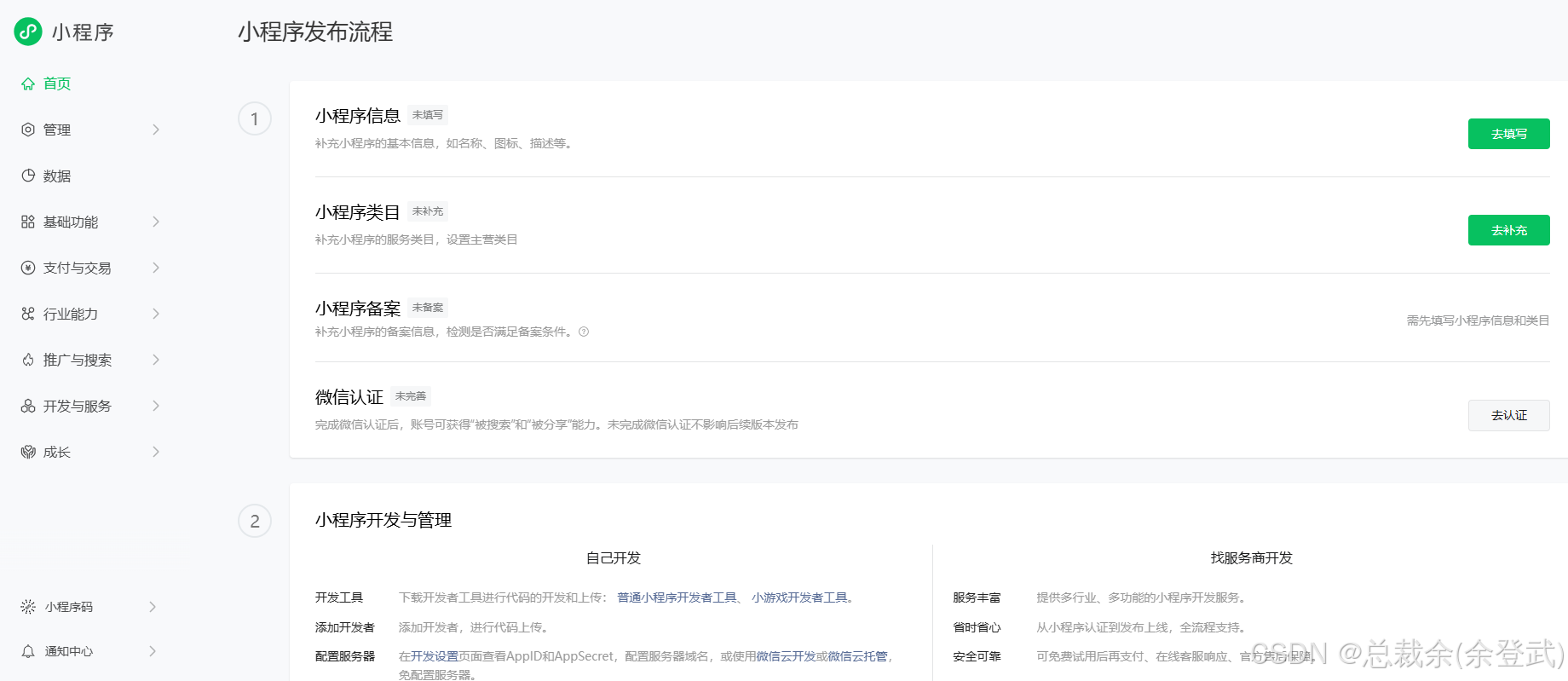The image size is (1568, 681).
Task: Click the 去认证 button
Action: click(x=1508, y=415)
